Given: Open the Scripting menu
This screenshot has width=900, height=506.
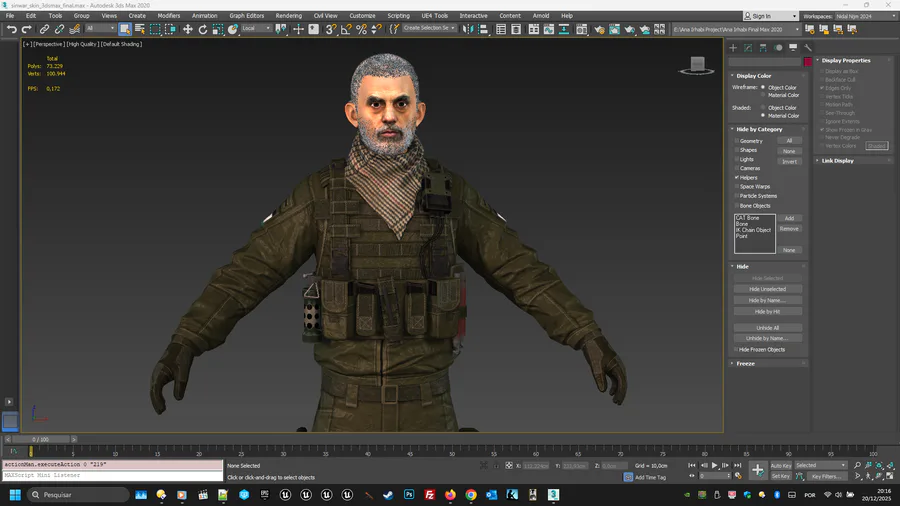Looking at the screenshot, I should coord(398,15).
